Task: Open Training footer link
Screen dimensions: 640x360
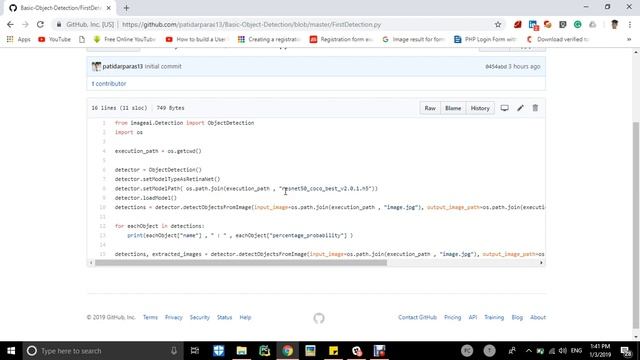Action: (x=494, y=317)
